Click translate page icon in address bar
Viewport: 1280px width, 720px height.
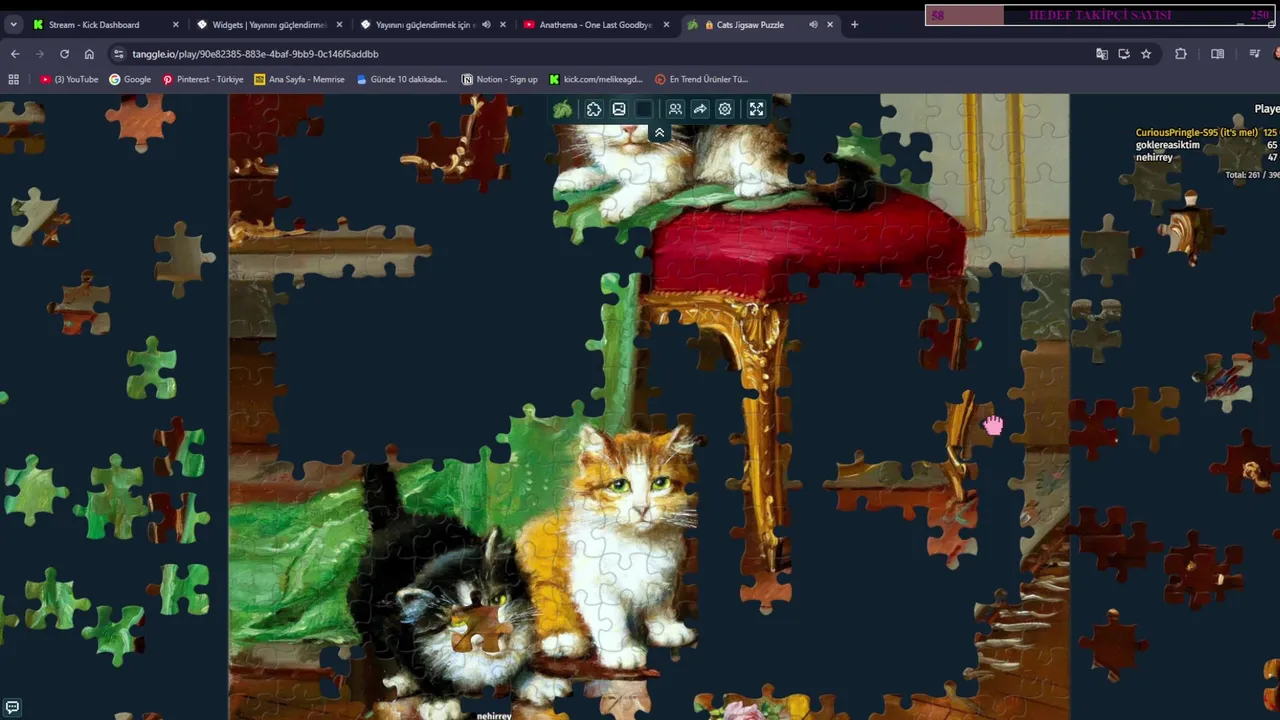click(1102, 54)
